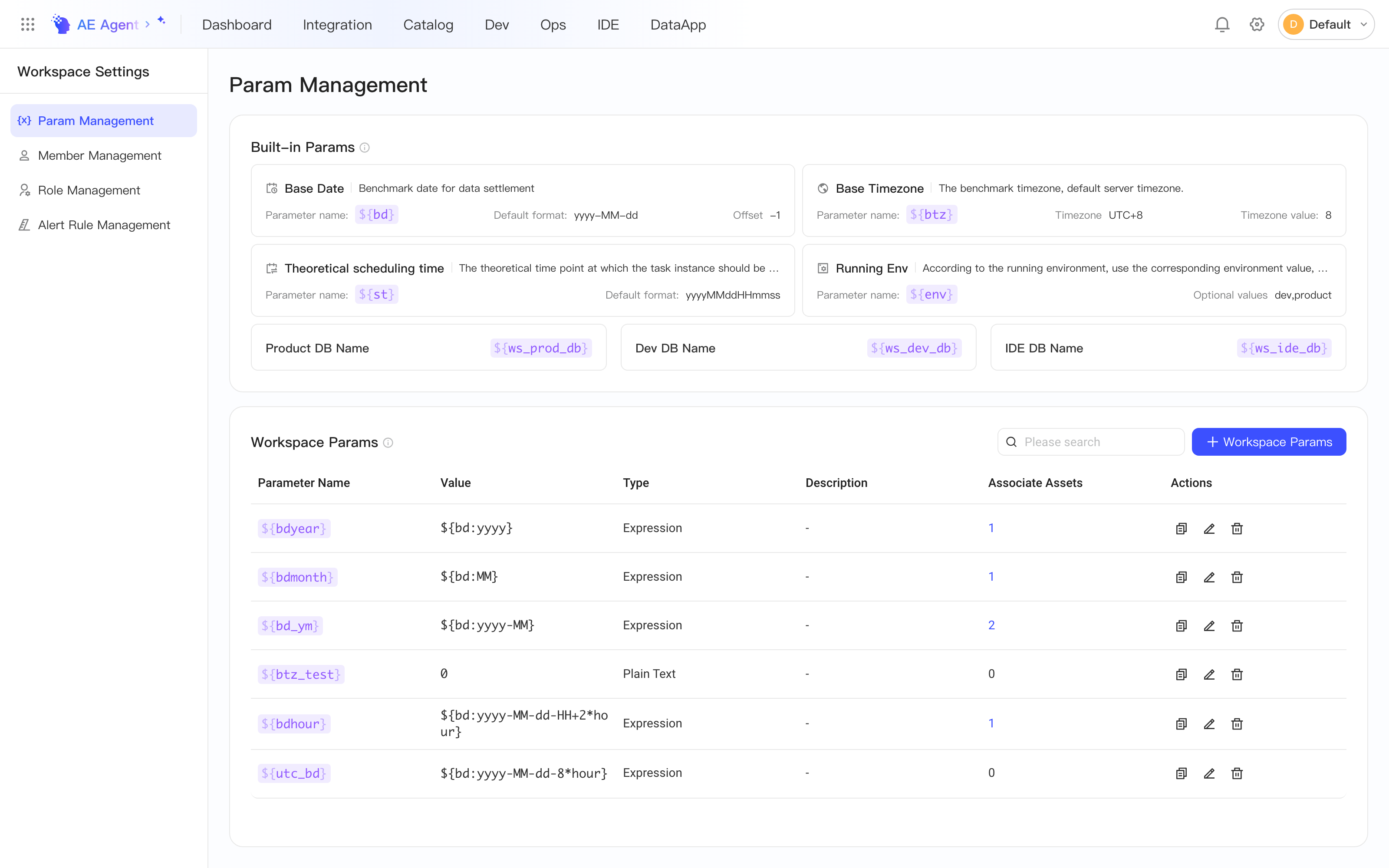Focus the Please search input field

(1090, 441)
